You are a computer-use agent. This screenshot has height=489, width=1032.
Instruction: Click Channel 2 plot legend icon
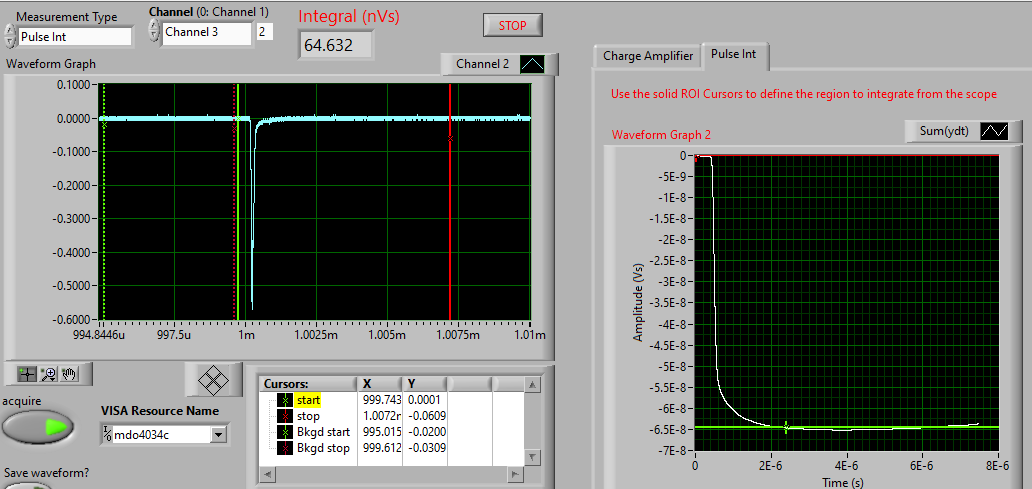click(533, 64)
